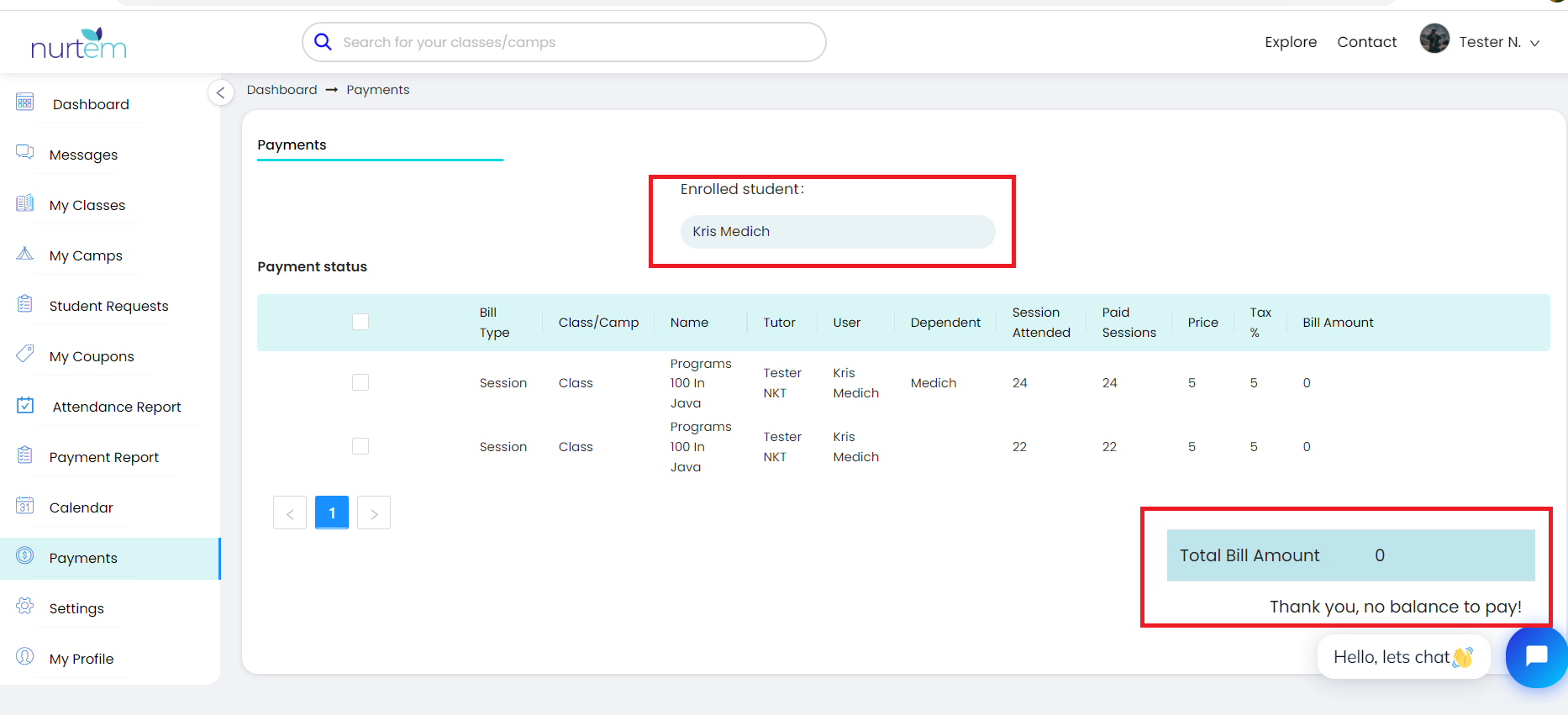Click the My Coupons tag icon

point(25,354)
